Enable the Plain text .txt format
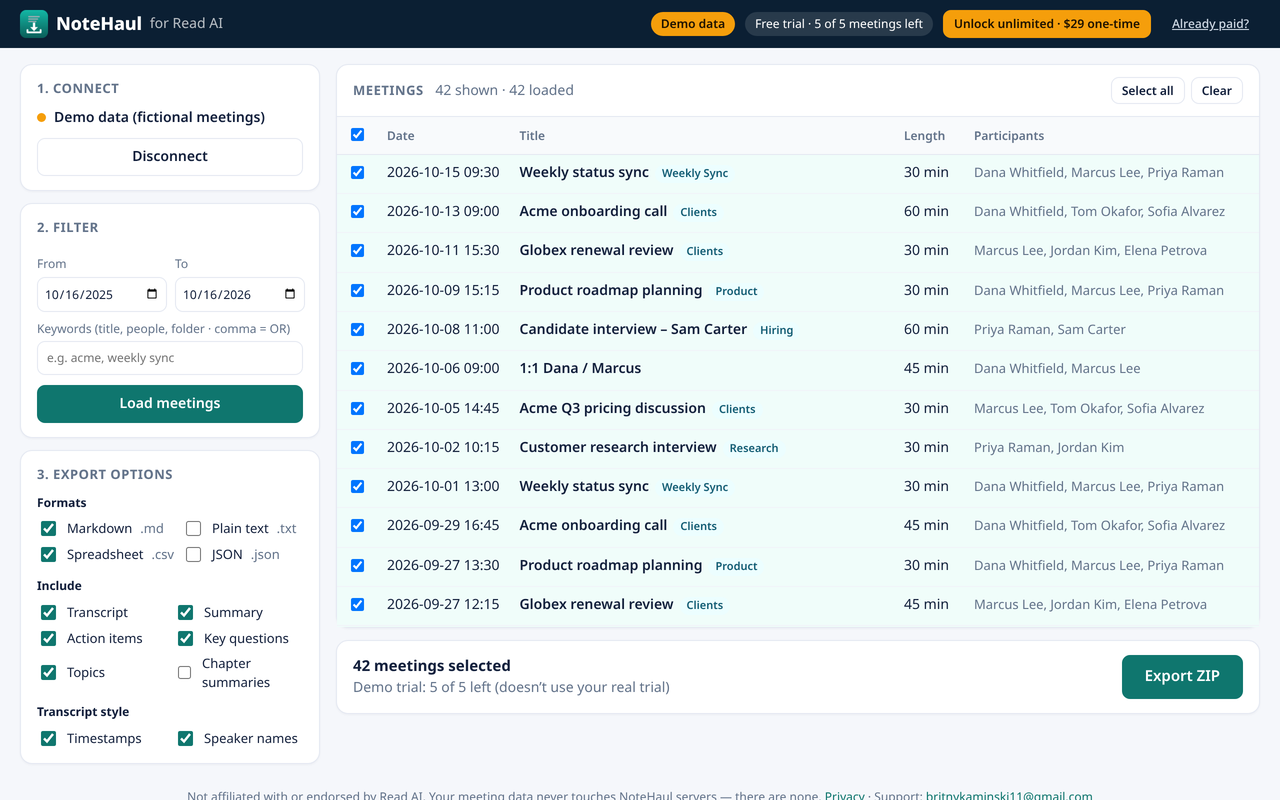 pos(193,528)
